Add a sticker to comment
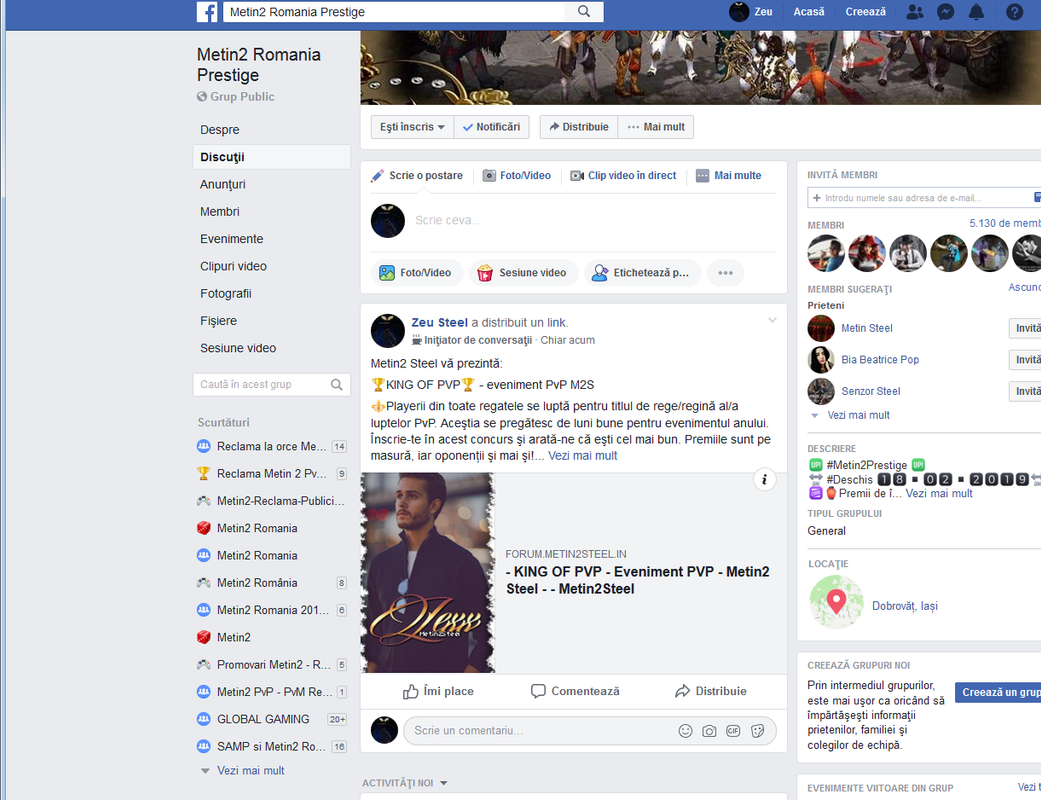1041x800 pixels. pos(757,731)
